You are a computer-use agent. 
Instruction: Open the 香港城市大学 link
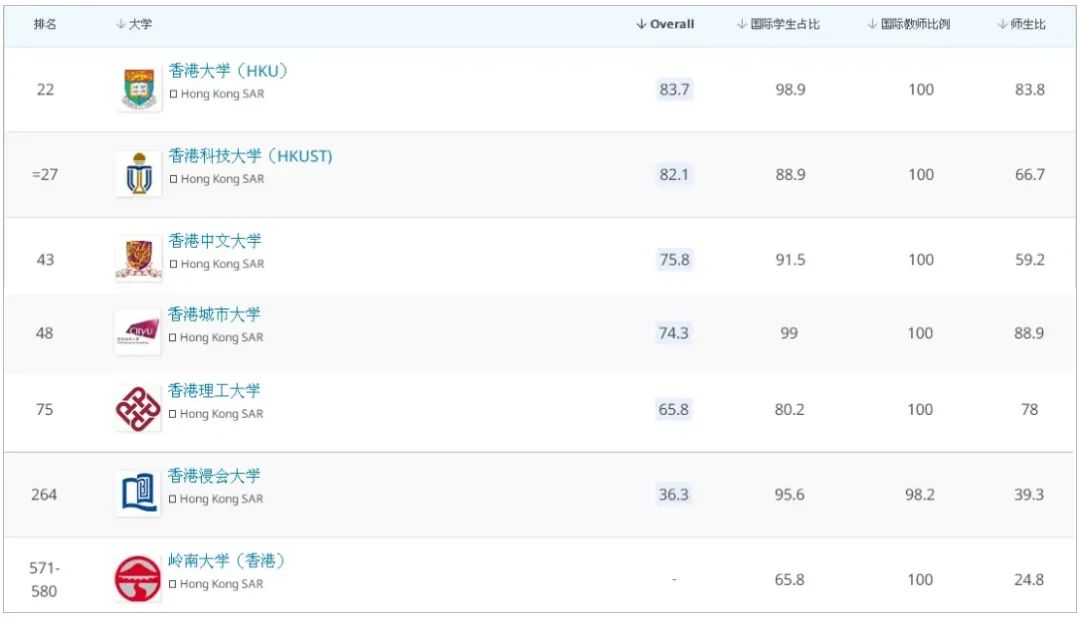[214, 315]
